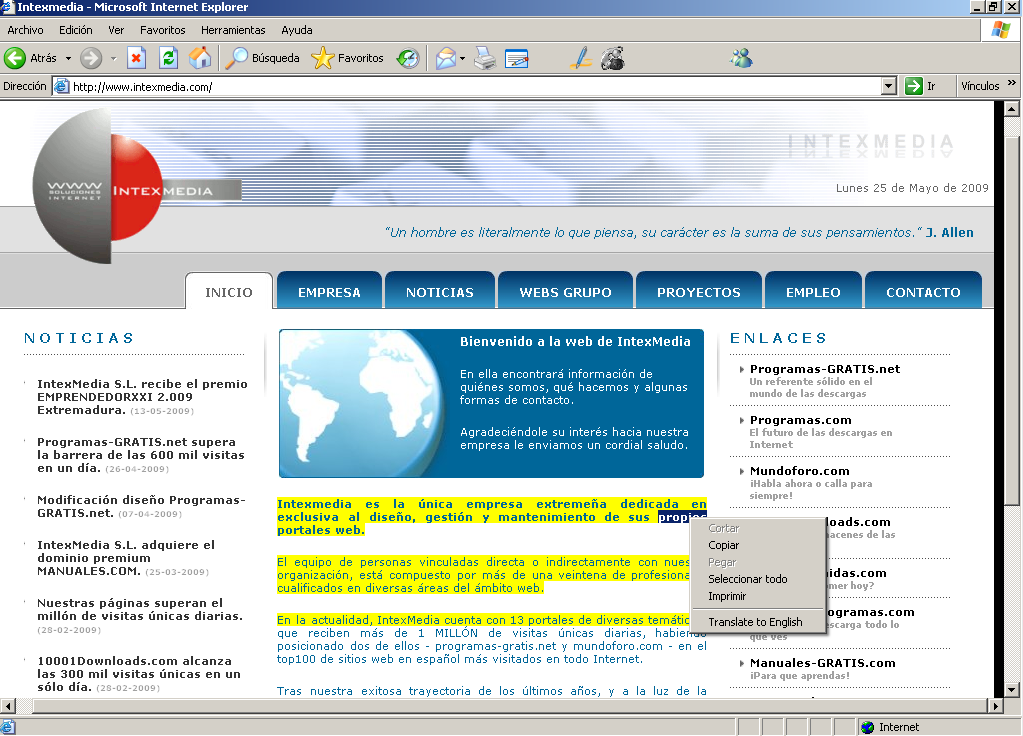Open news about premio EMPRENDEDORXXI 2.009

[x=142, y=397]
